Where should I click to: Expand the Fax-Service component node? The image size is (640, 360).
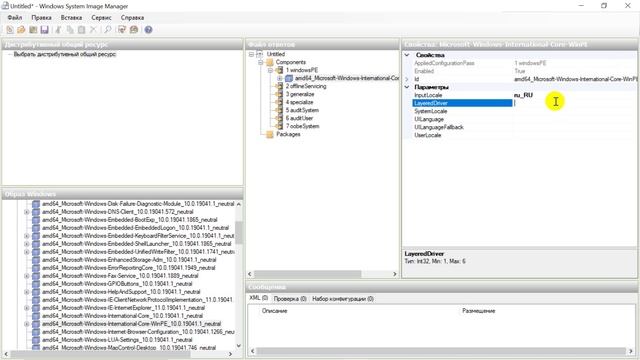(x=27, y=276)
